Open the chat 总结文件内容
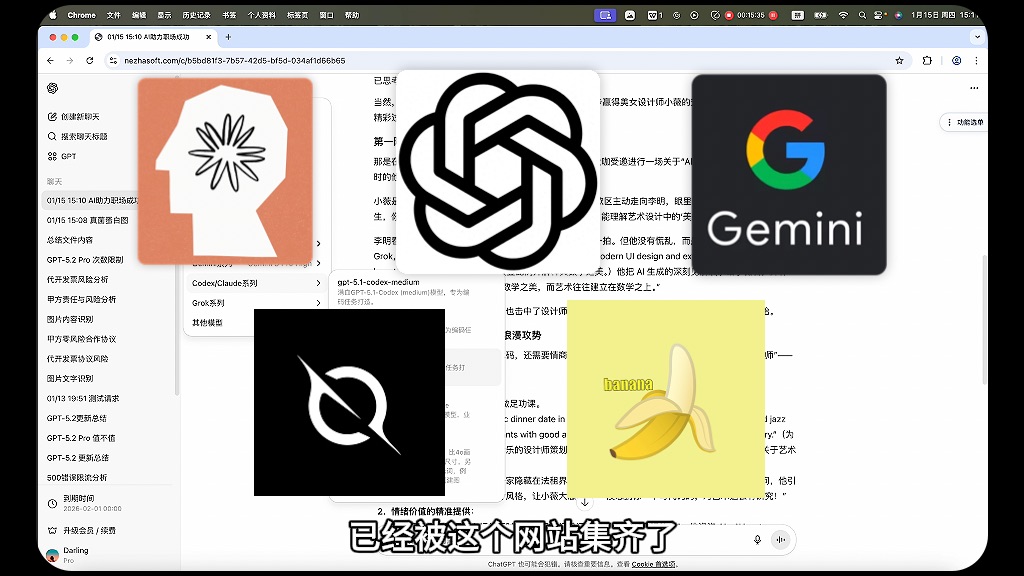This screenshot has width=1024, height=576. [70, 240]
